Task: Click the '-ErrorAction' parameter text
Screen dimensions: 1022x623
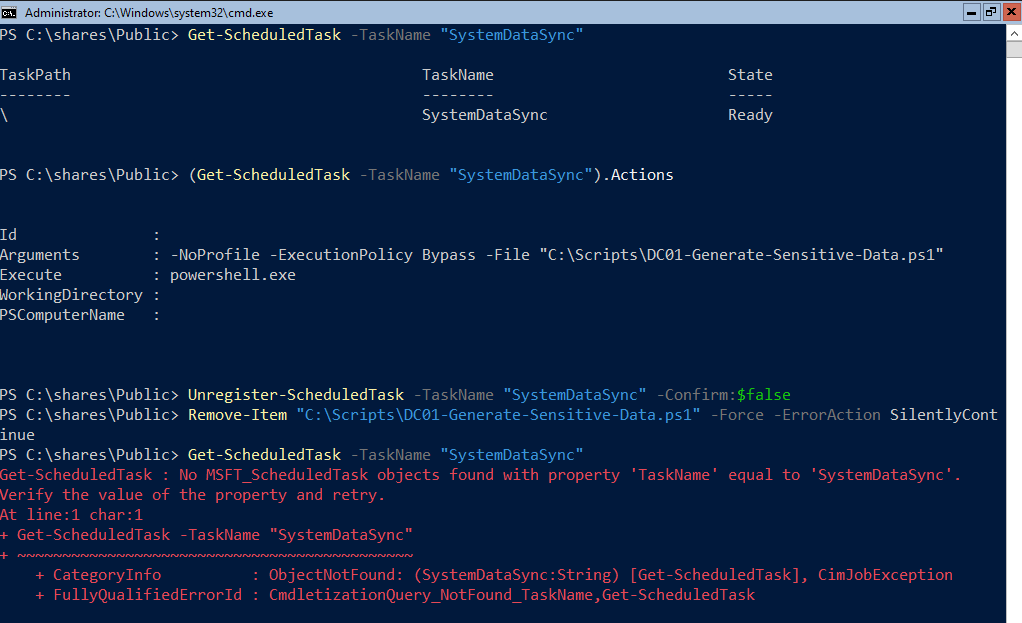Action: 826,415
